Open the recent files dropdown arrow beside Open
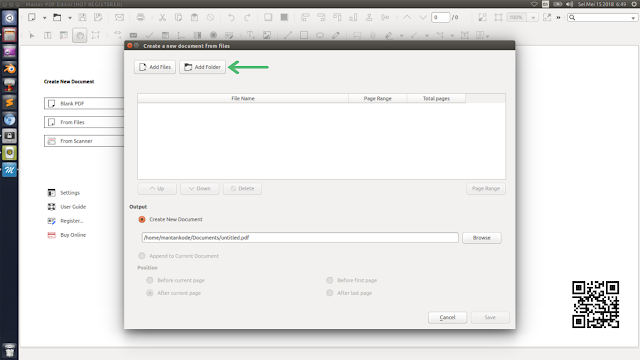Image resolution: width=640 pixels, height=360 pixels. (70, 18)
